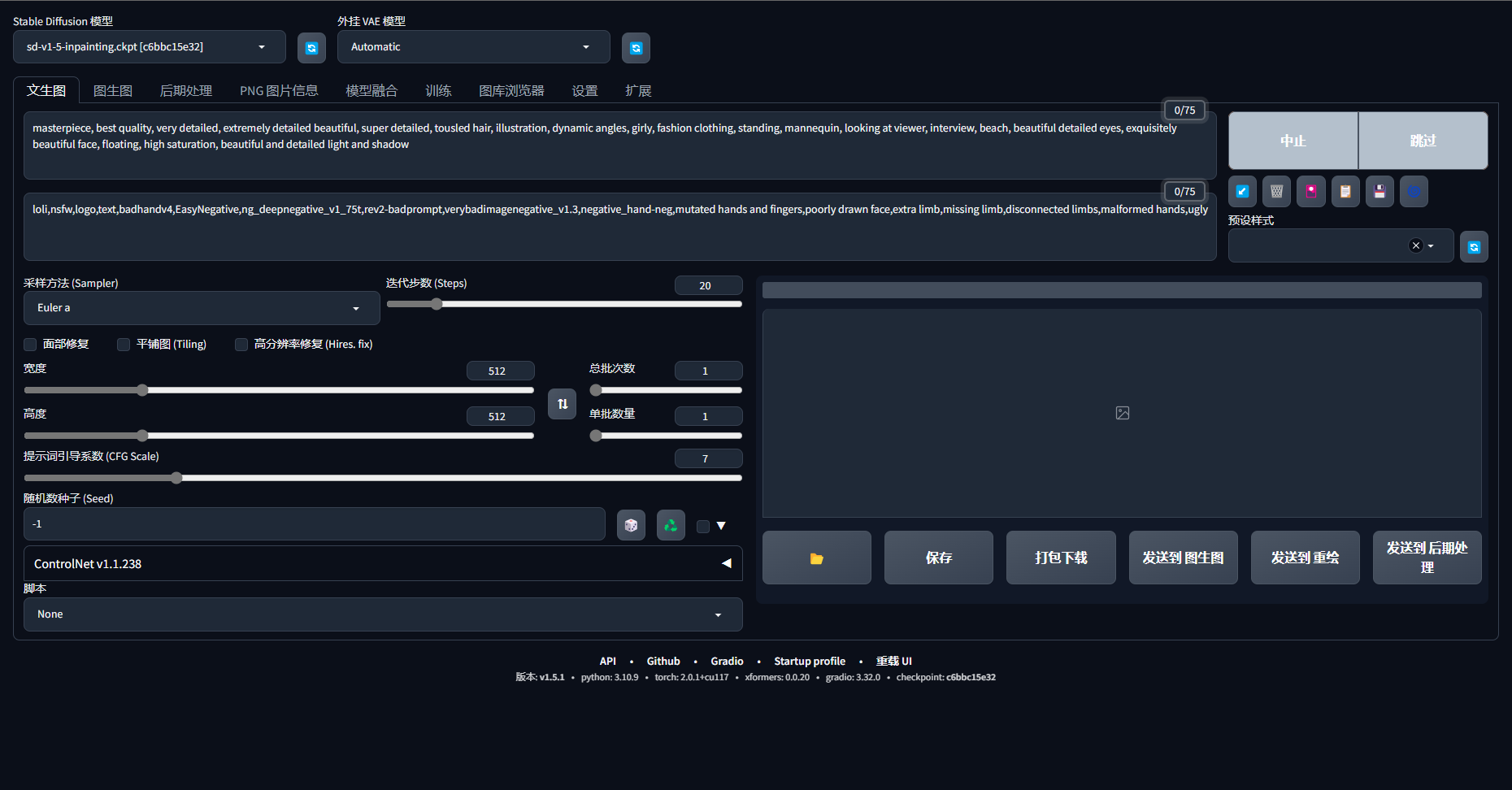Adjust the 高度 height slider
This screenshot has width=1512, height=790.
point(279,436)
